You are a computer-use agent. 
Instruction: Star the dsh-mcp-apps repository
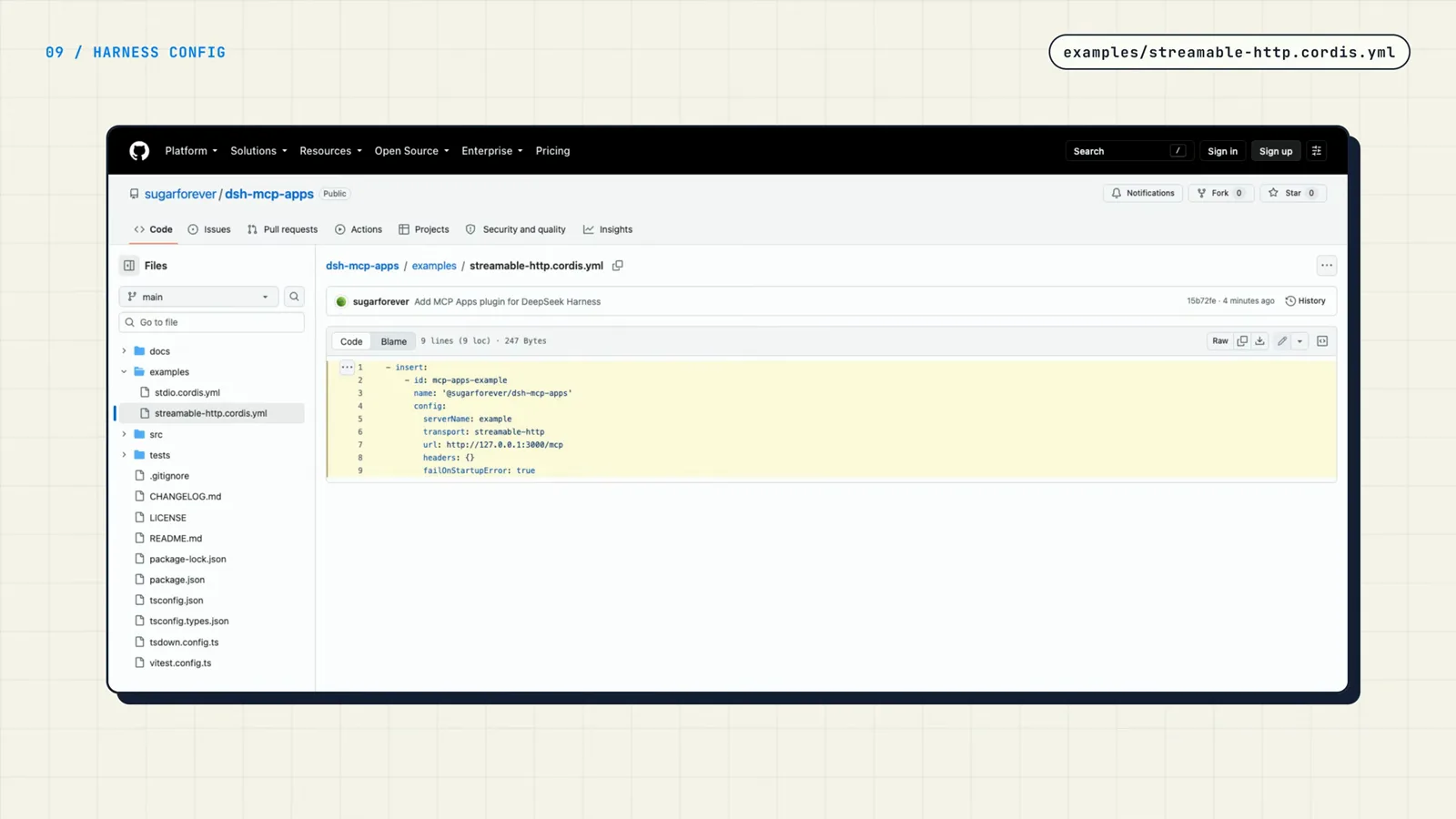point(1293,193)
